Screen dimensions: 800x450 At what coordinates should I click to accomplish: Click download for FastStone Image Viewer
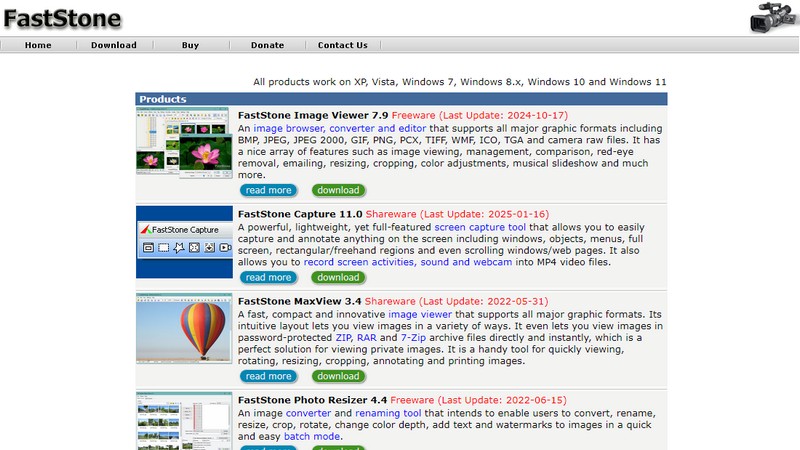click(338, 190)
